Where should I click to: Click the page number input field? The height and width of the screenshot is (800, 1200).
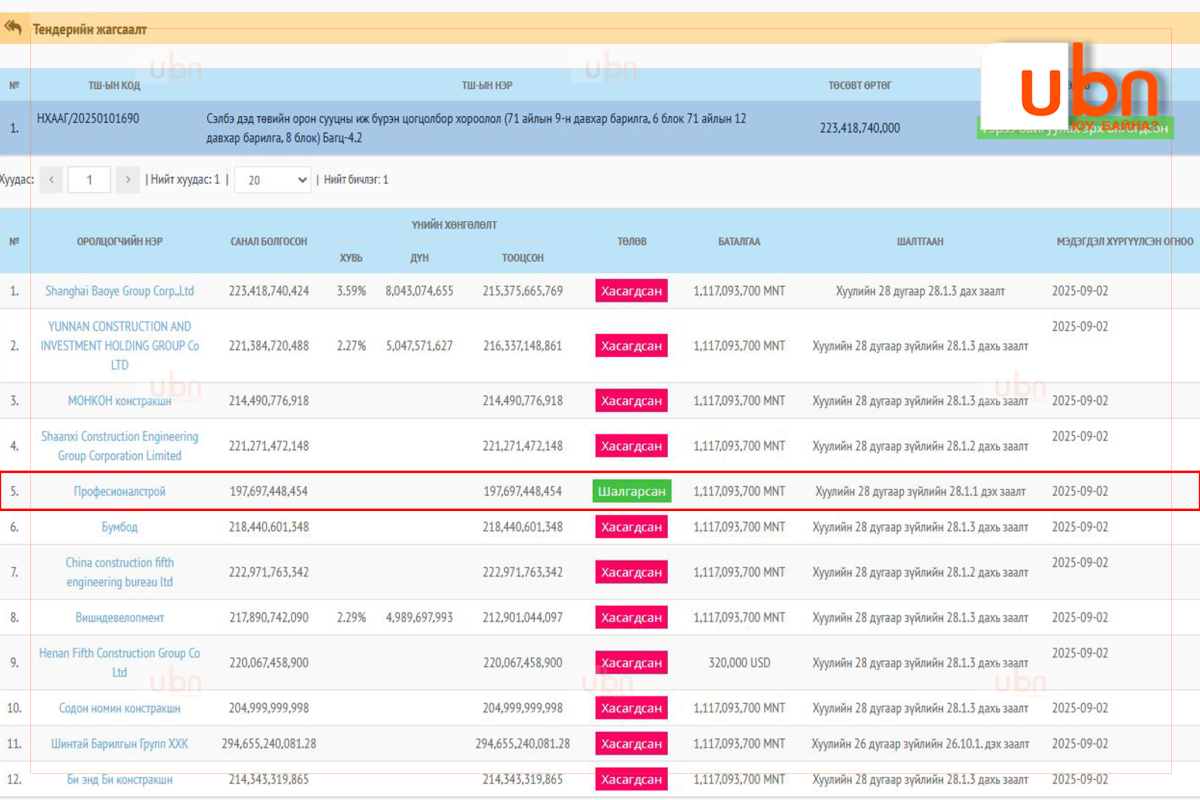point(90,180)
